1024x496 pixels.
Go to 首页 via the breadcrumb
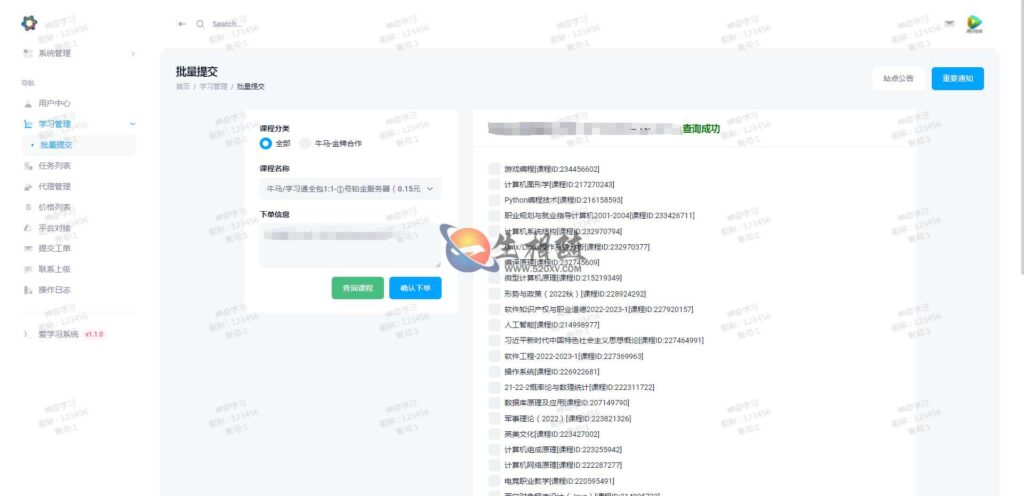(x=183, y=87)
